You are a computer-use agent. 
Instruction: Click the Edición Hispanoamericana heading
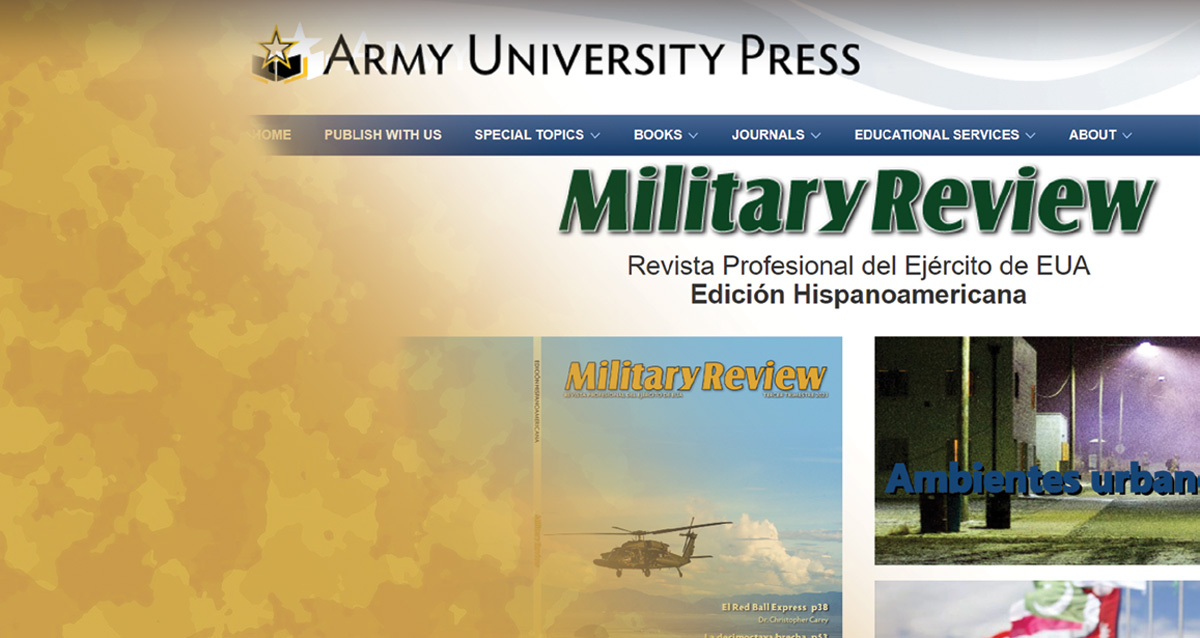click(858, 296)
